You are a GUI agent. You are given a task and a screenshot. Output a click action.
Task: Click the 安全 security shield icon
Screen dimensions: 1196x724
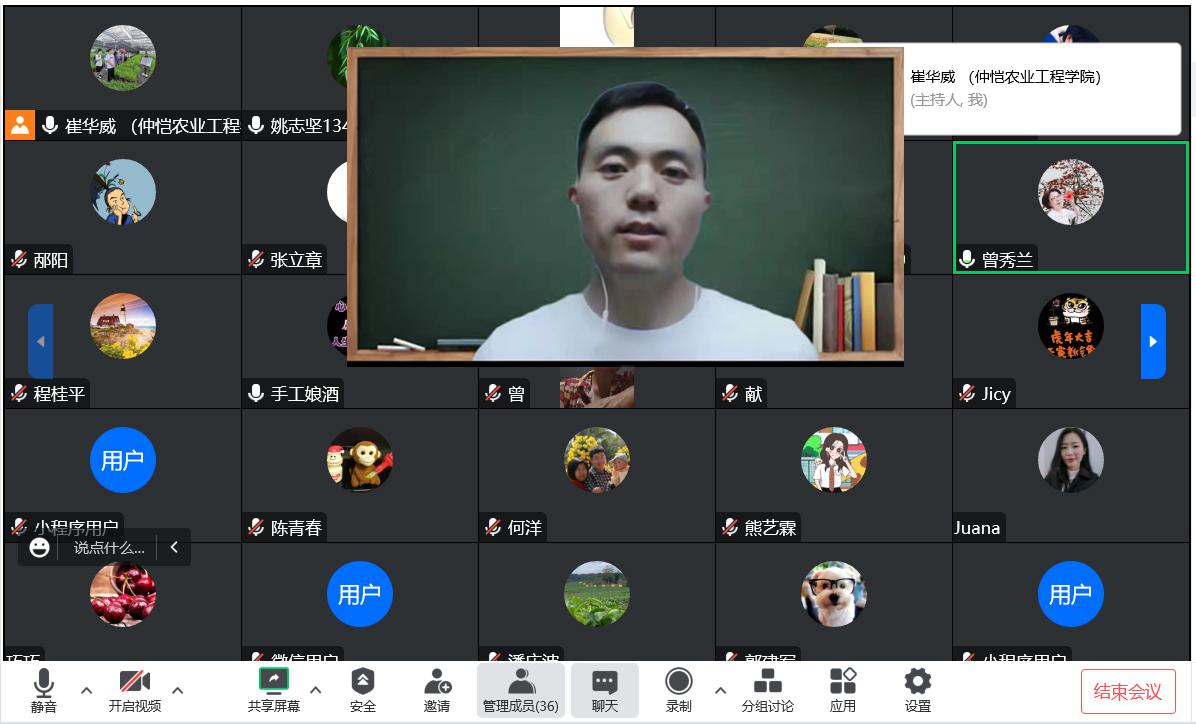362,690
